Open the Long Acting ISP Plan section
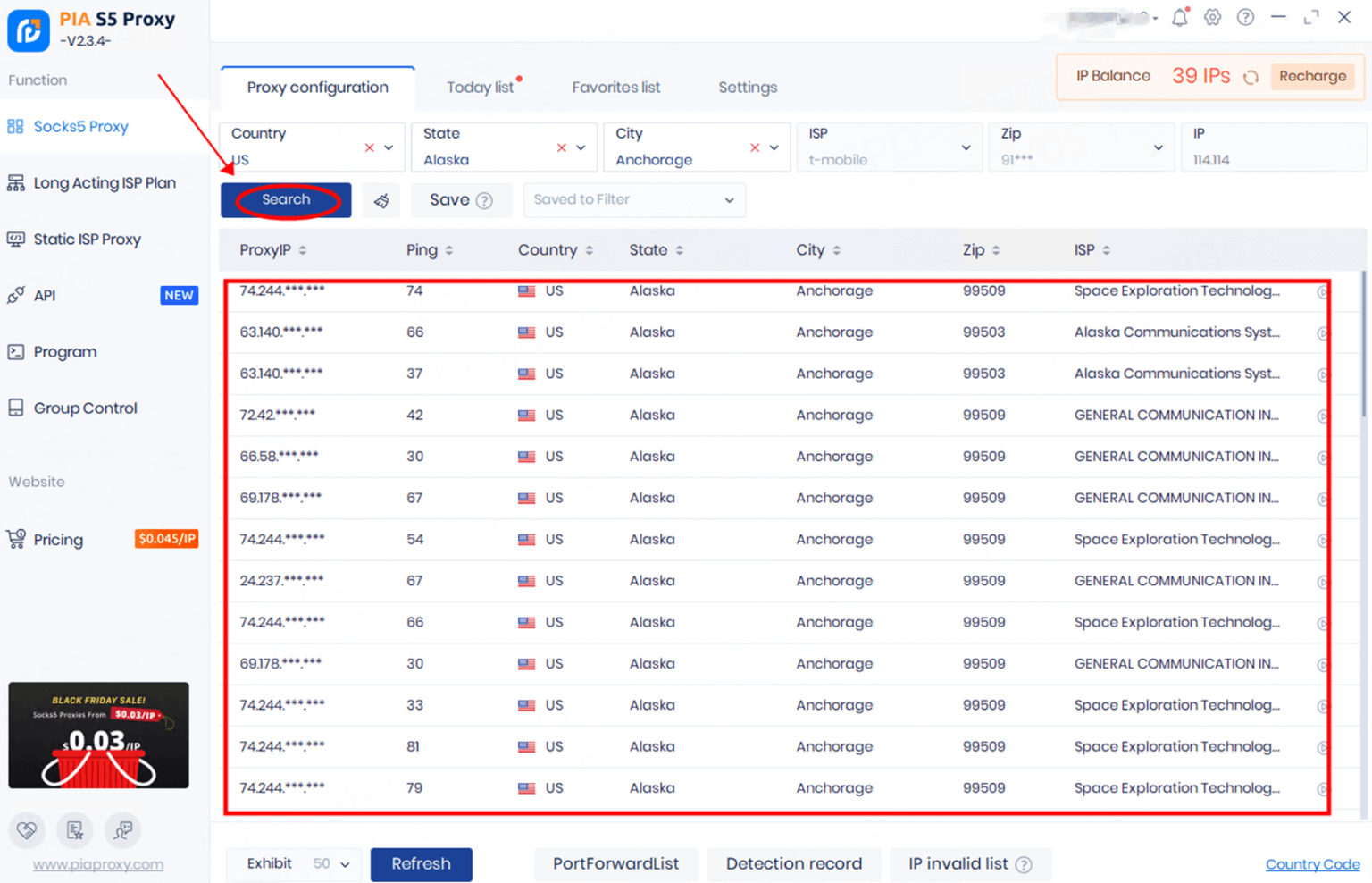Screen dimensions: 1372x883 pyautogui.click(x=105, y=182)
